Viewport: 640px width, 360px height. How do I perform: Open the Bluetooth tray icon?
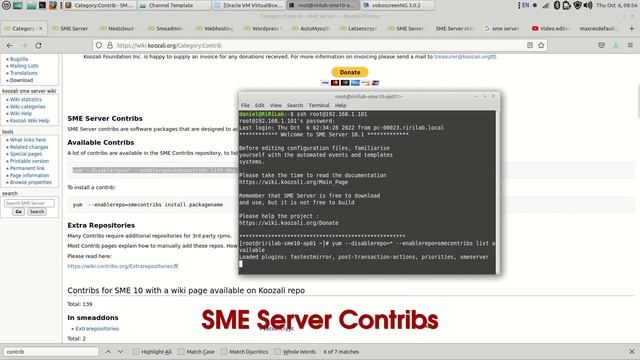557,5
